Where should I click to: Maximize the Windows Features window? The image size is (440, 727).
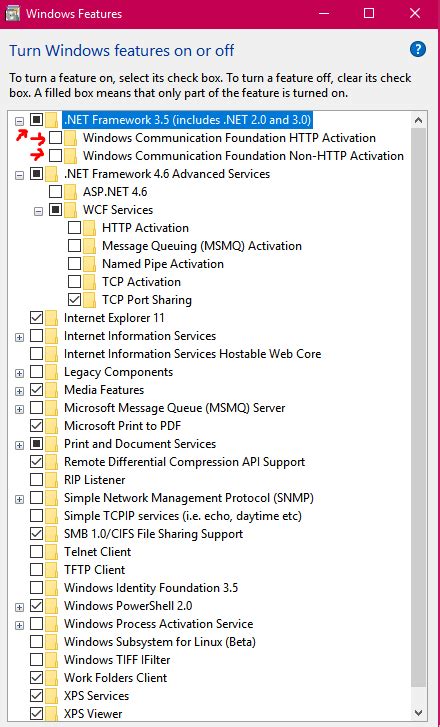(x=369, y=13)
